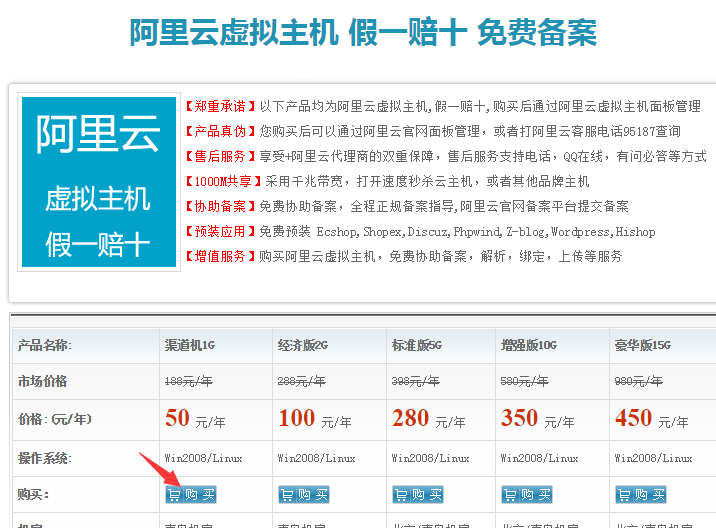Select the 【协助备案】 feature label

220,206
